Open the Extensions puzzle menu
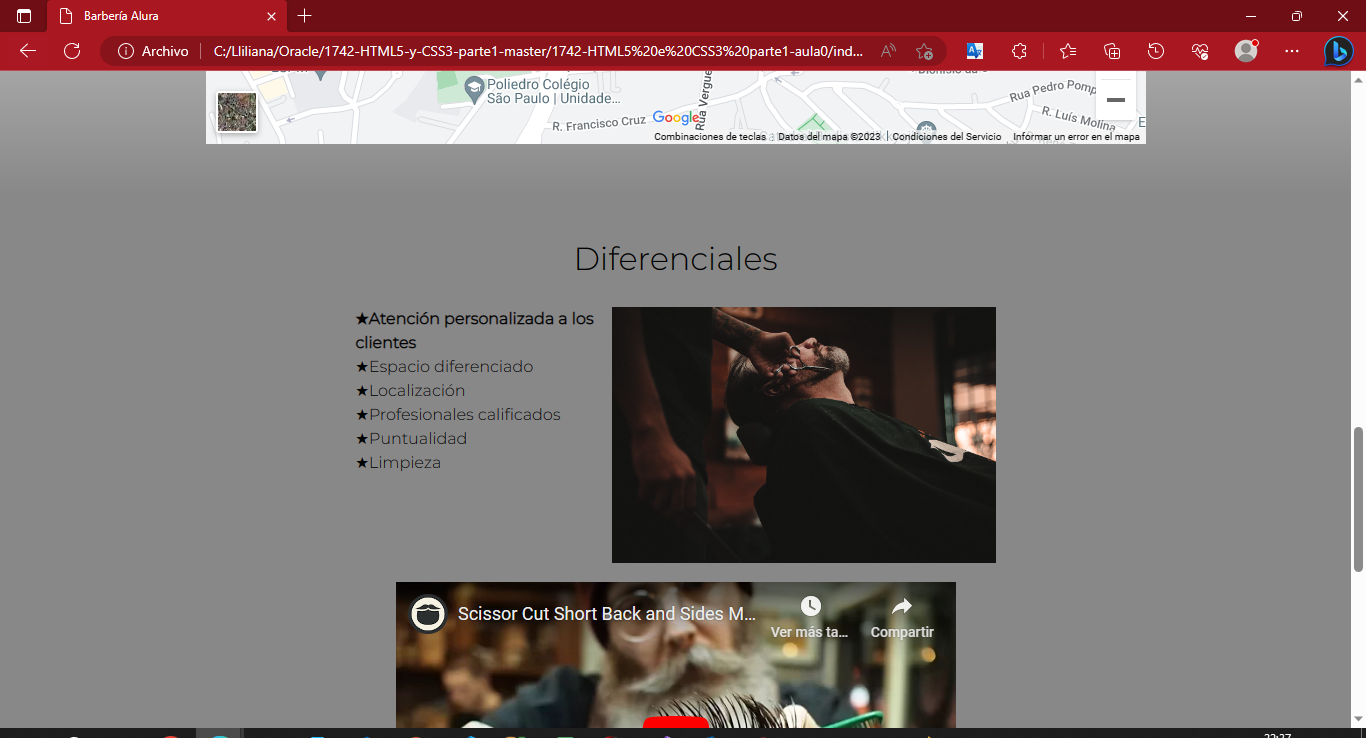Image resolution: width=1366 pixels, height=738 pixels. pyautogui.click(x=1019, y=51)
